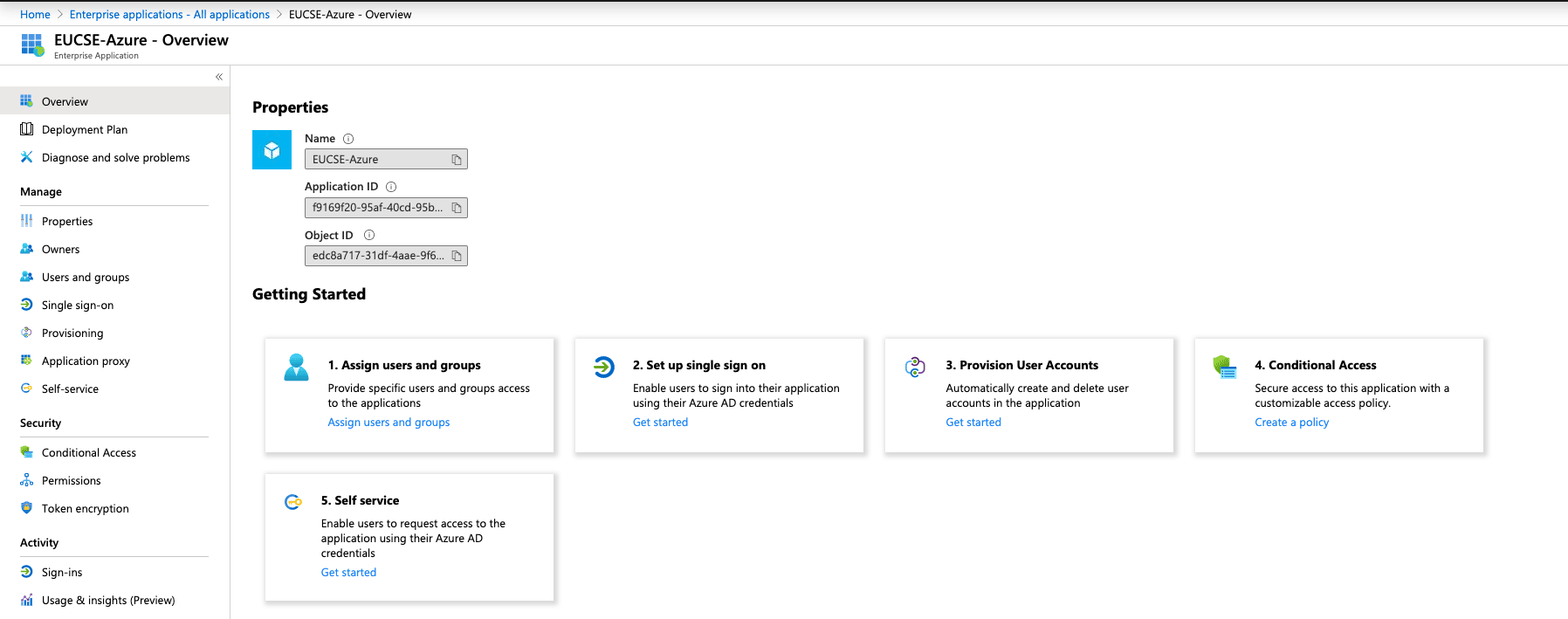Click the Self service card icon
The width and height of the screenshot is (1568, 619).
coord(293,502)
